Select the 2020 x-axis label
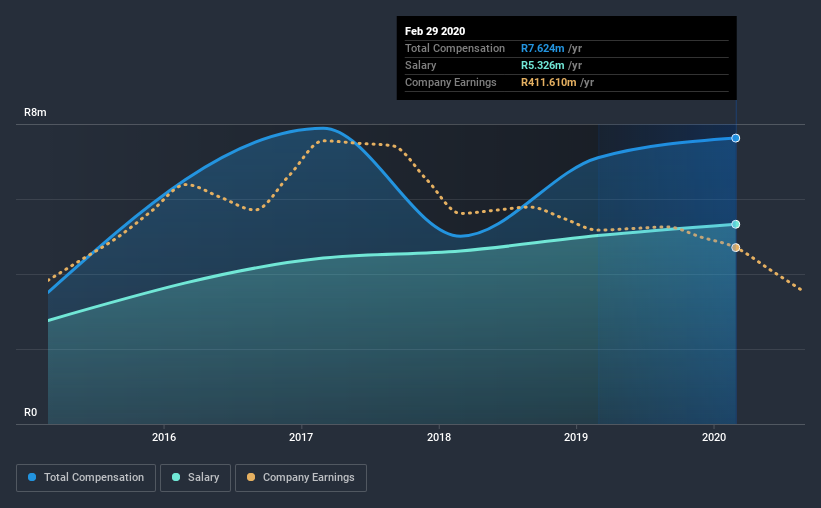Screen dimensions: 821x508 coord(714,437)
